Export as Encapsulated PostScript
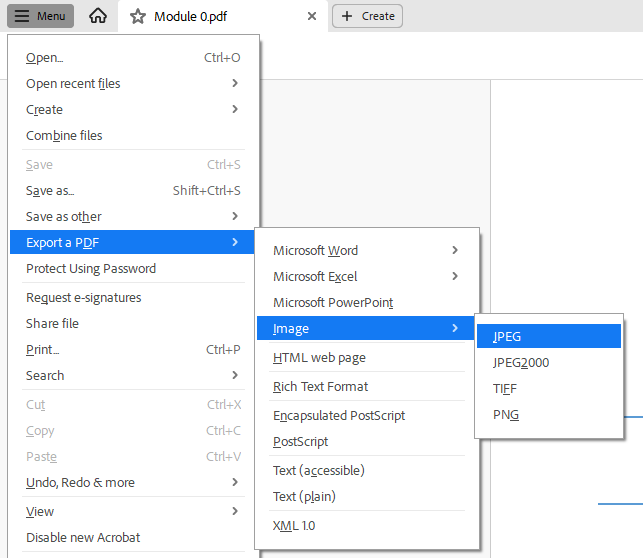The image size is (643, 558). 366,416
